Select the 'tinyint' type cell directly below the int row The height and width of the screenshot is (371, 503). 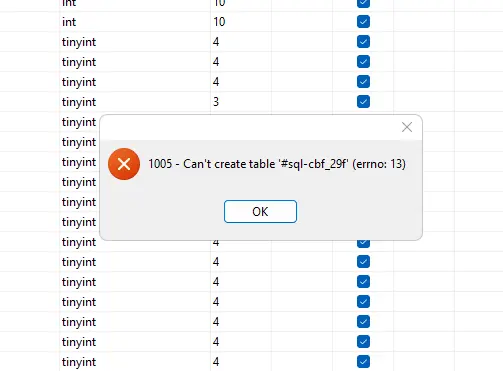135,42
